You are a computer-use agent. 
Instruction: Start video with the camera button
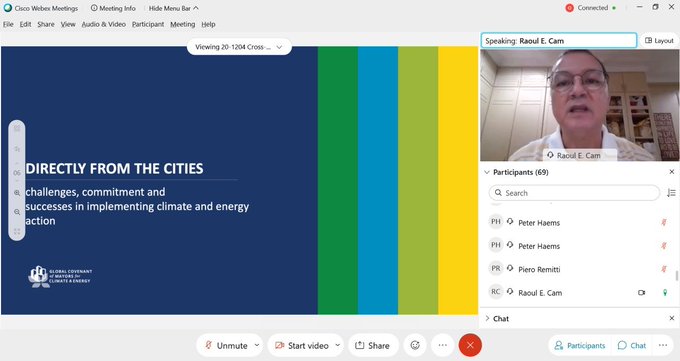302,345
